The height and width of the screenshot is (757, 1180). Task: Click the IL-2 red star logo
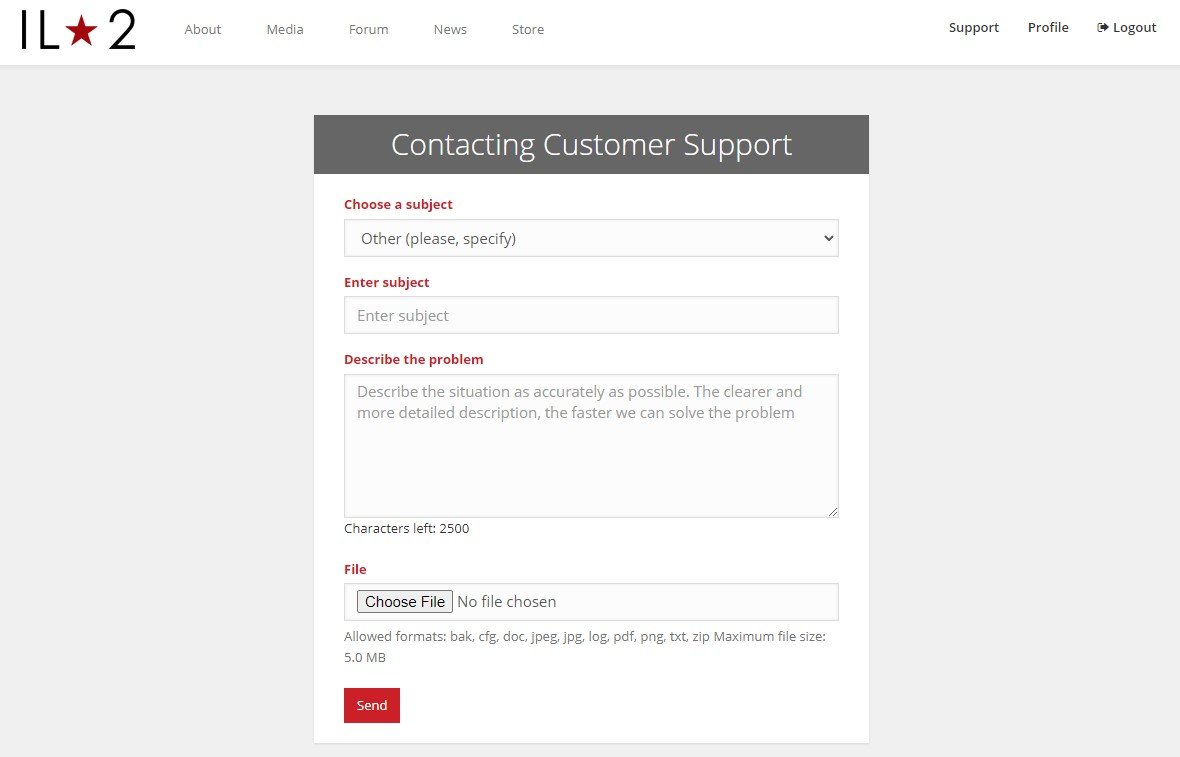click(78, 30)
